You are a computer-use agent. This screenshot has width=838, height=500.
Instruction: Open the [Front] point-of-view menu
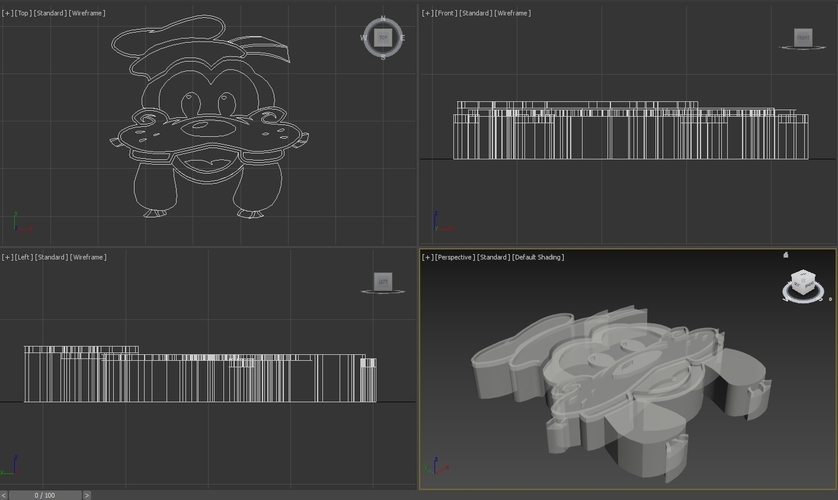pos(446,13)
